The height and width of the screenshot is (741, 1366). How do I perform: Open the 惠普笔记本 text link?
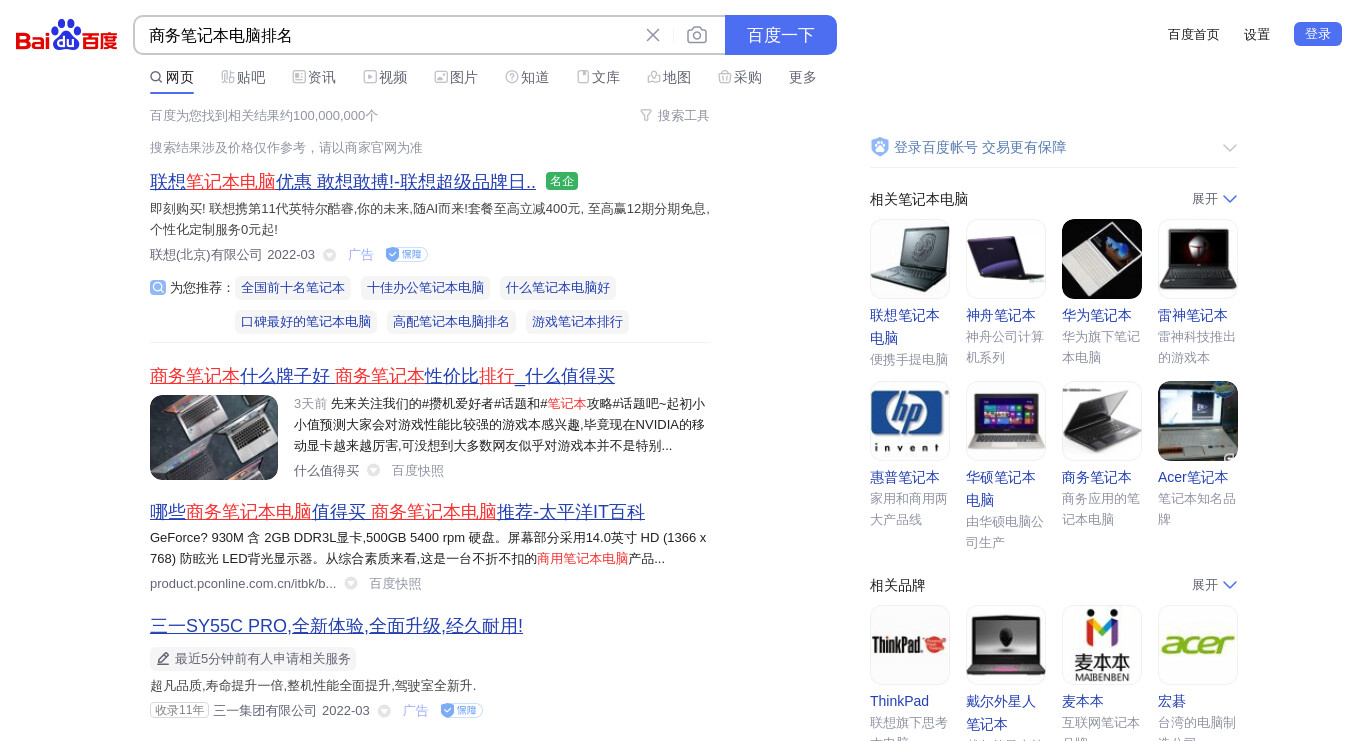905,477
